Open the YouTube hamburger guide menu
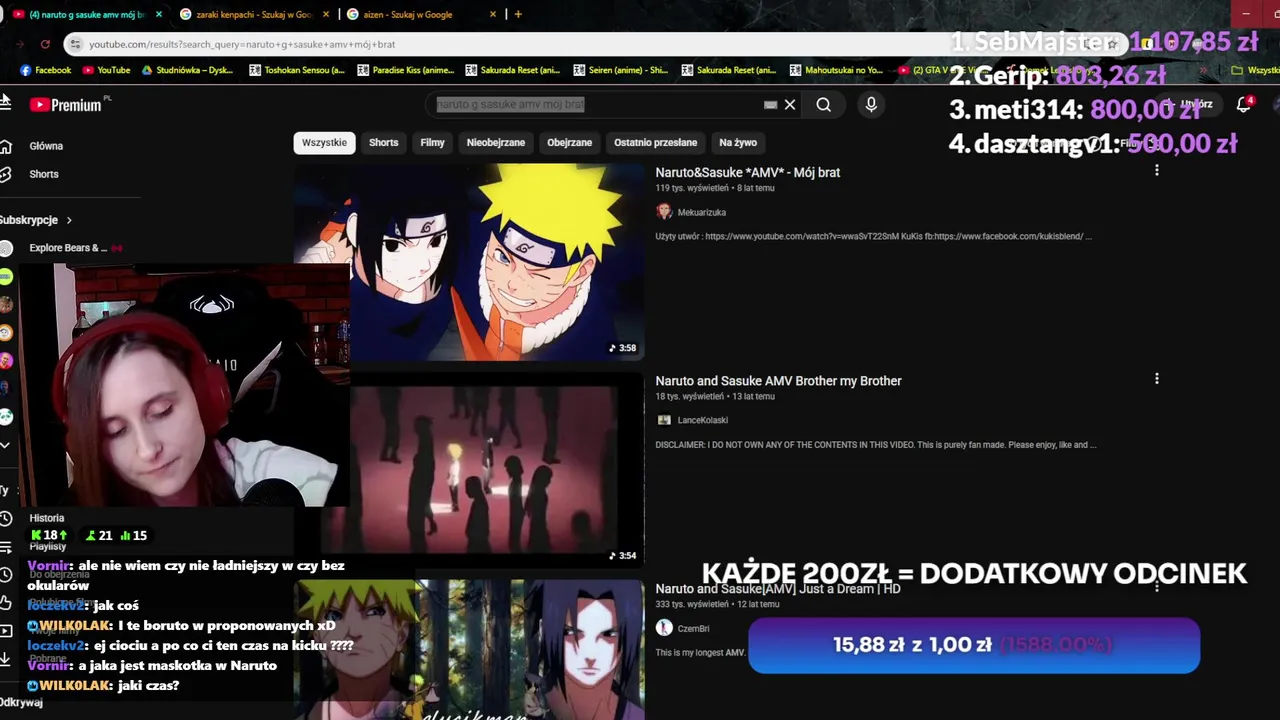This screenshot has width=1280, height=720. pos(4,104)
